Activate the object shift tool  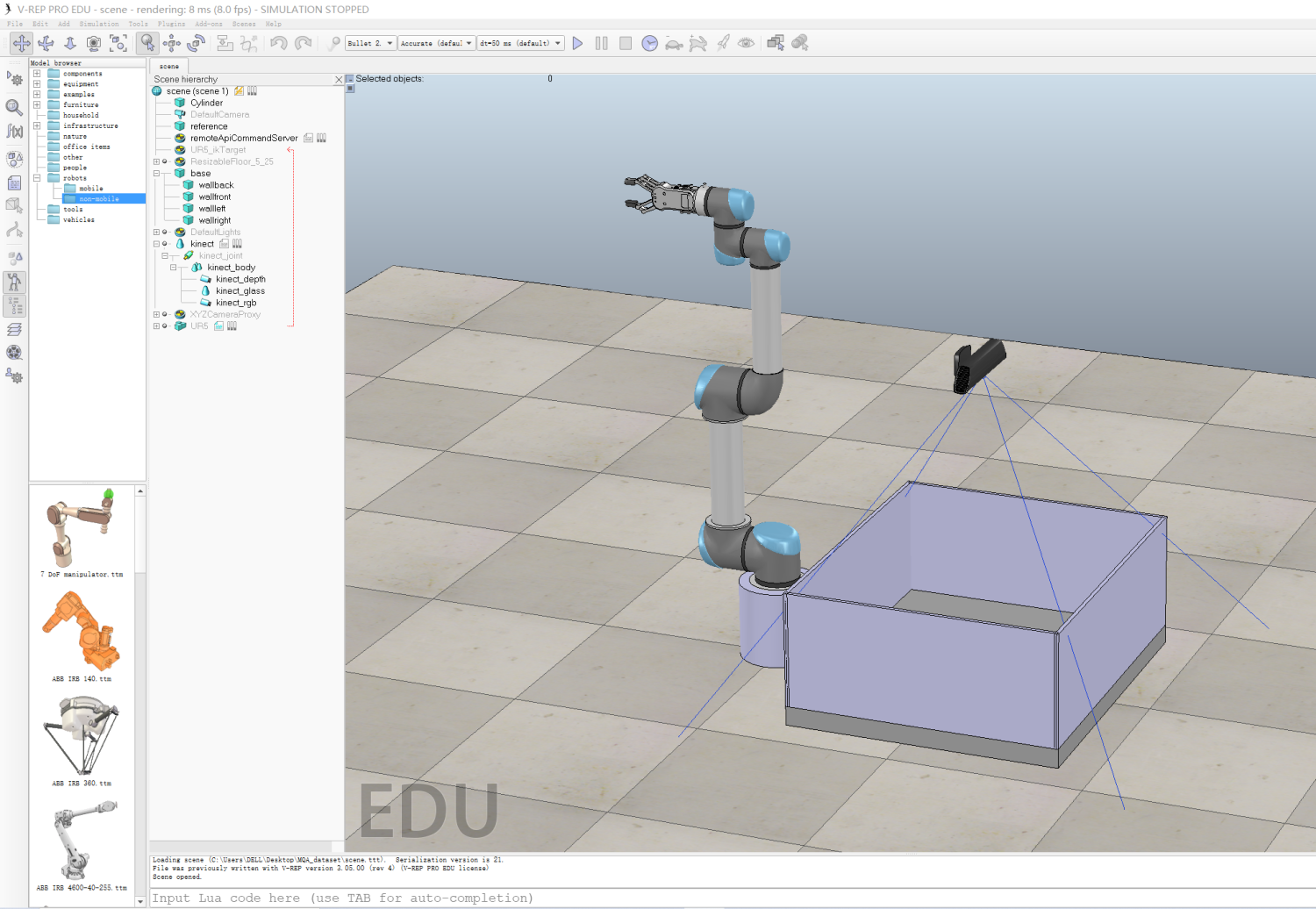(x=172, y=43)
